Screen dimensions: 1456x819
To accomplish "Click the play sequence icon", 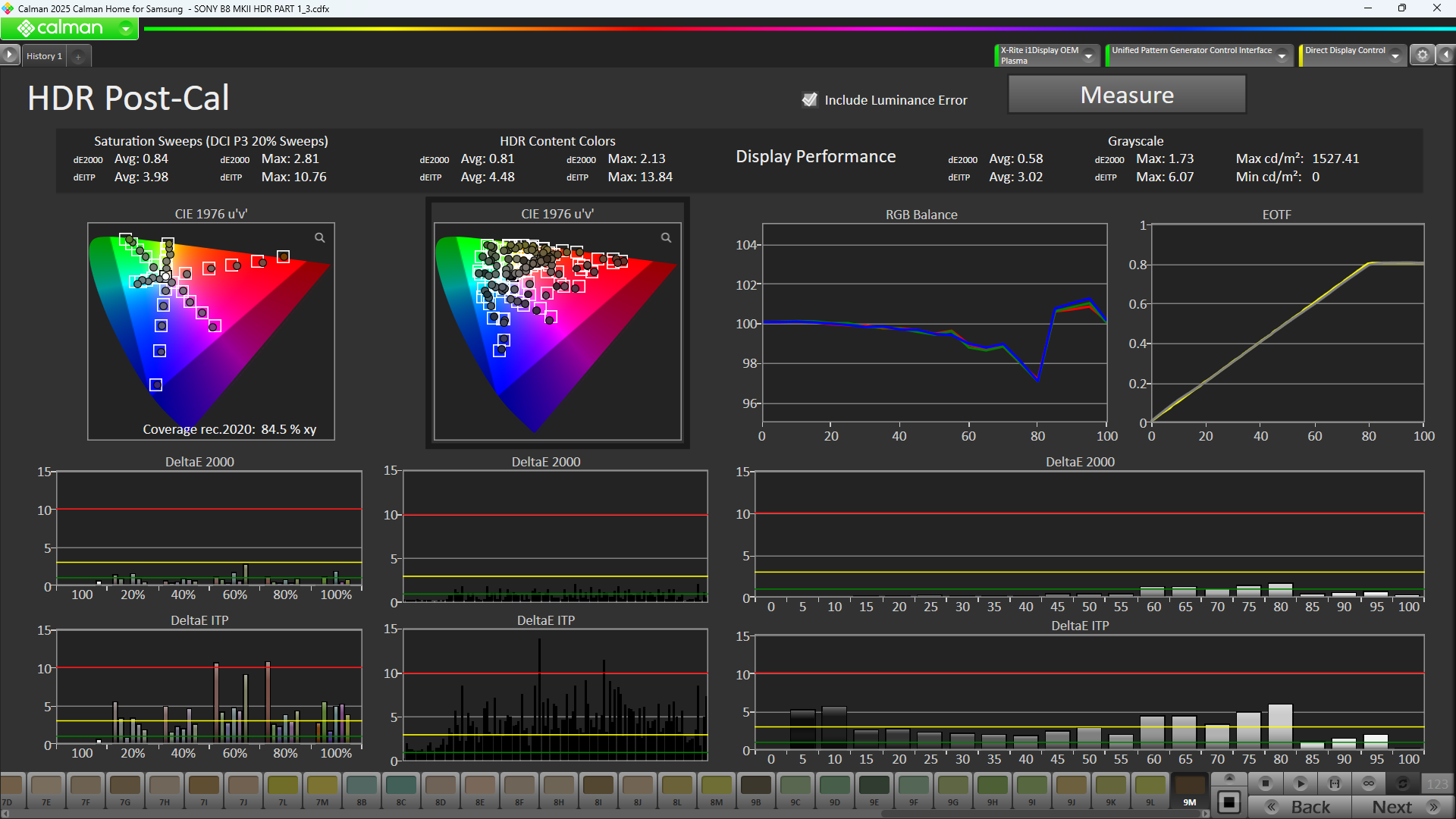I will click(x=1300, y=783).
